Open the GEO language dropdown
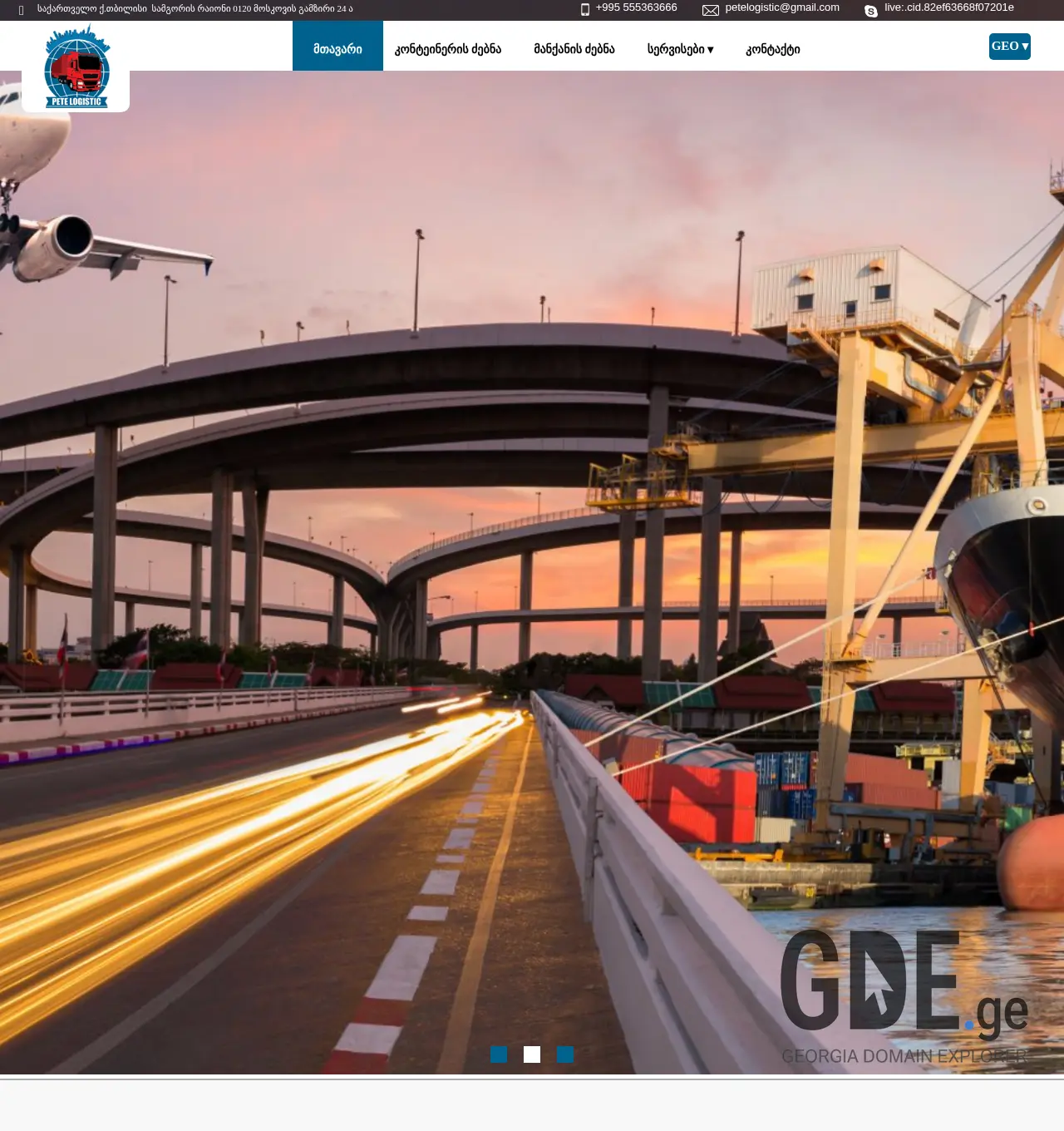 click(1009, 46)
